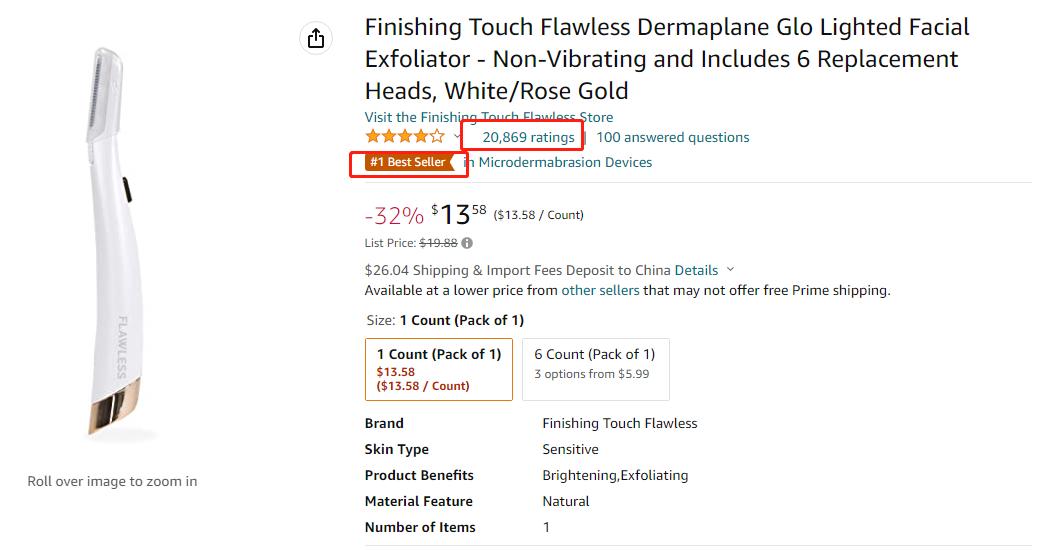Click the share icon near product image
1038x550 pixels.
click(316, 38)
